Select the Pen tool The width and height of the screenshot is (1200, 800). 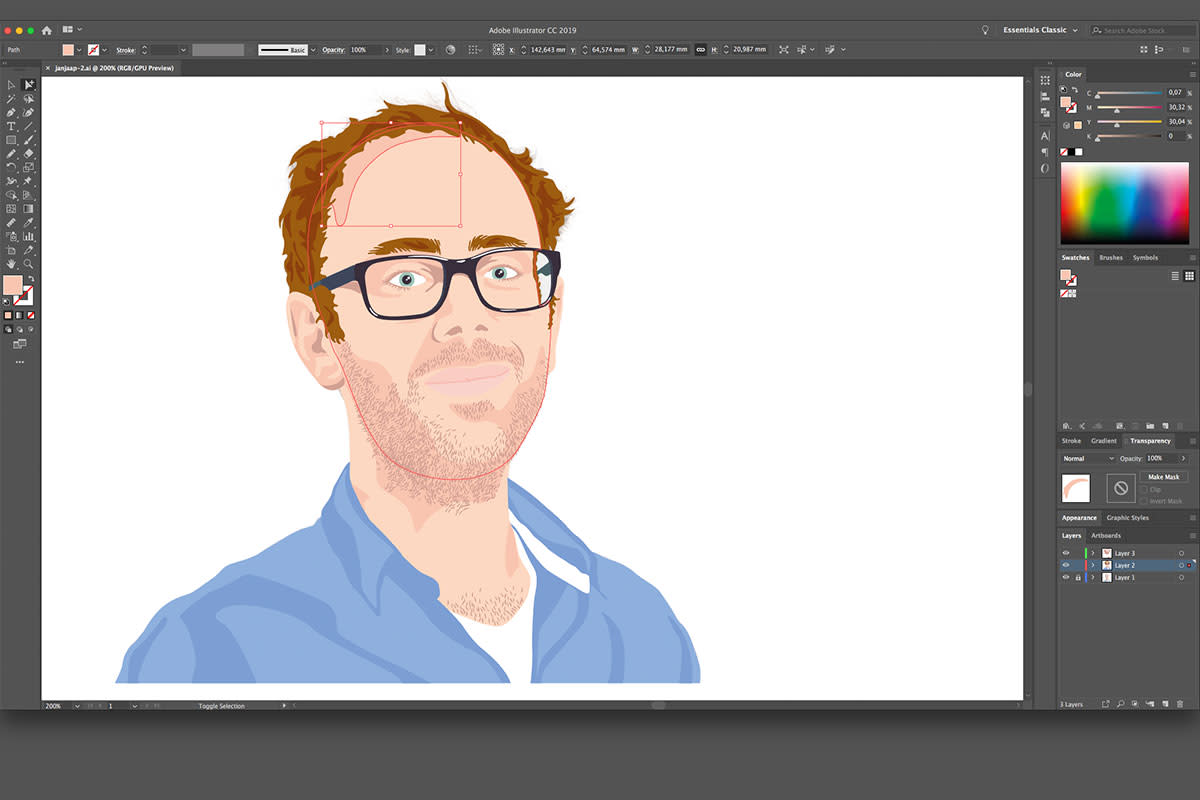[x=11, y=113]
